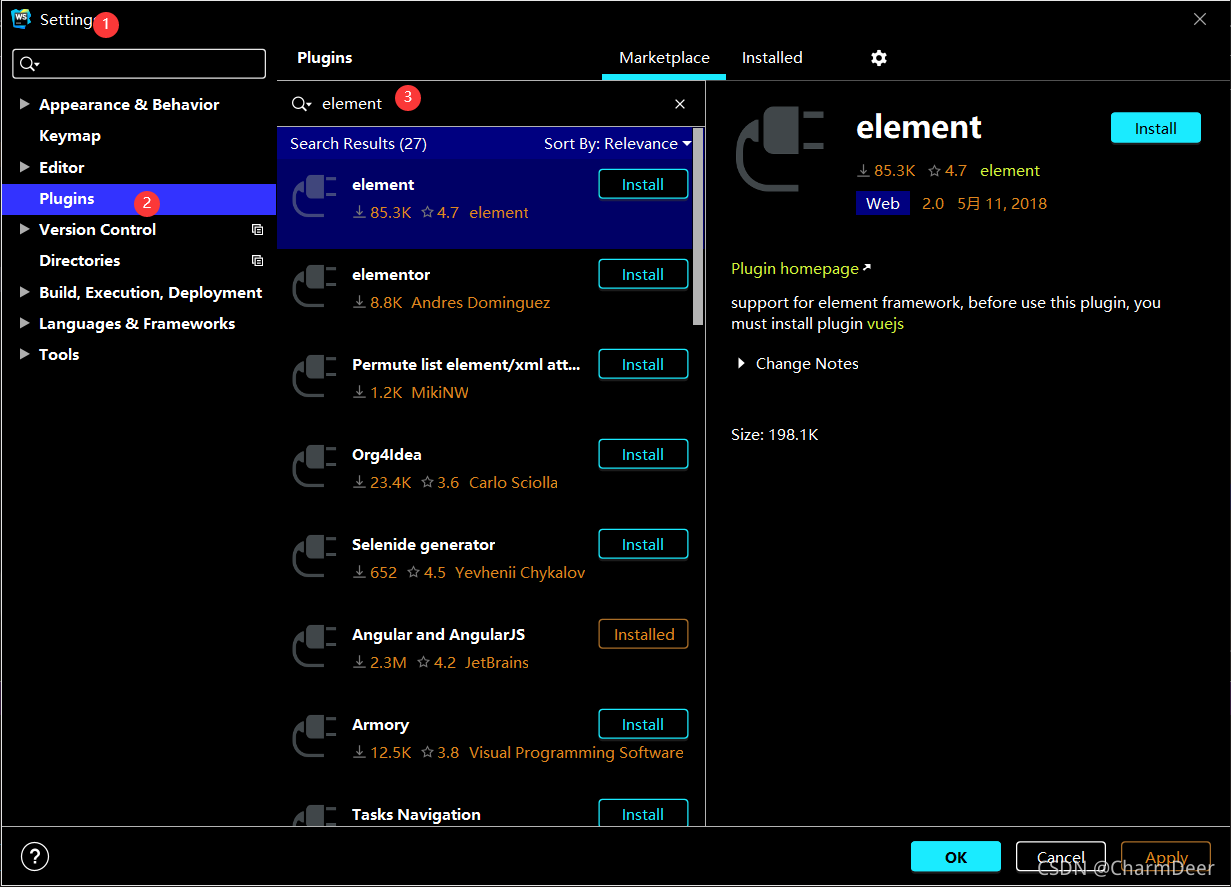Expand the Editor settings node
Screen dimensions: 1231x887
point(25,167)
